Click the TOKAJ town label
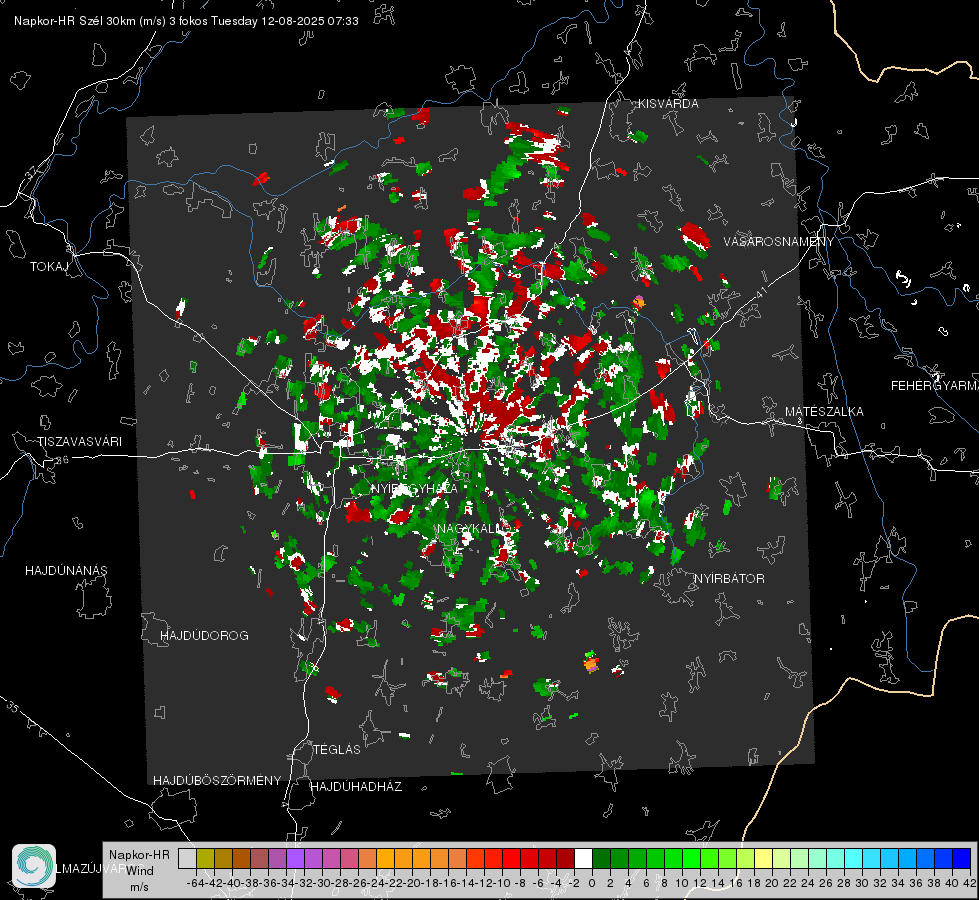This screenshot has width=979, height=900. point(49,267)
